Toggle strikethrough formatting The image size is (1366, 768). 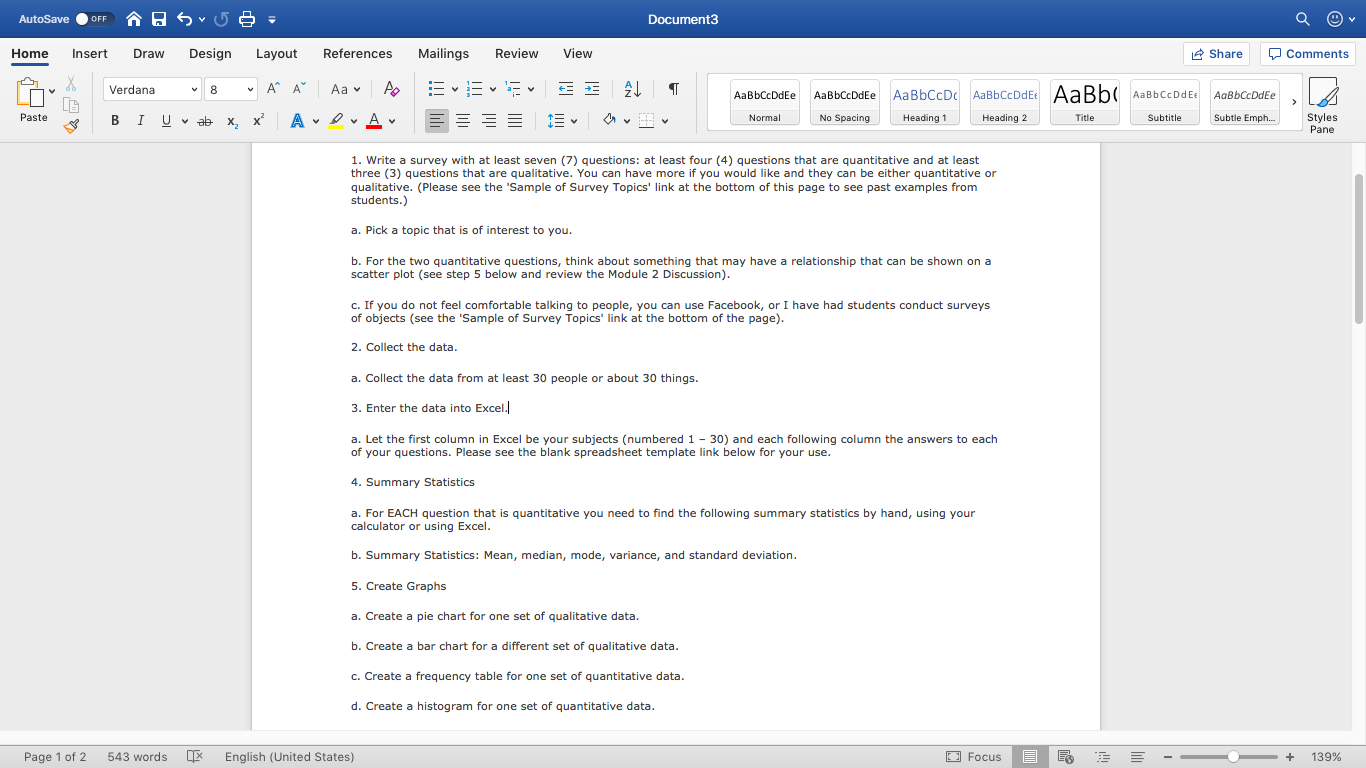coord(204,120)
